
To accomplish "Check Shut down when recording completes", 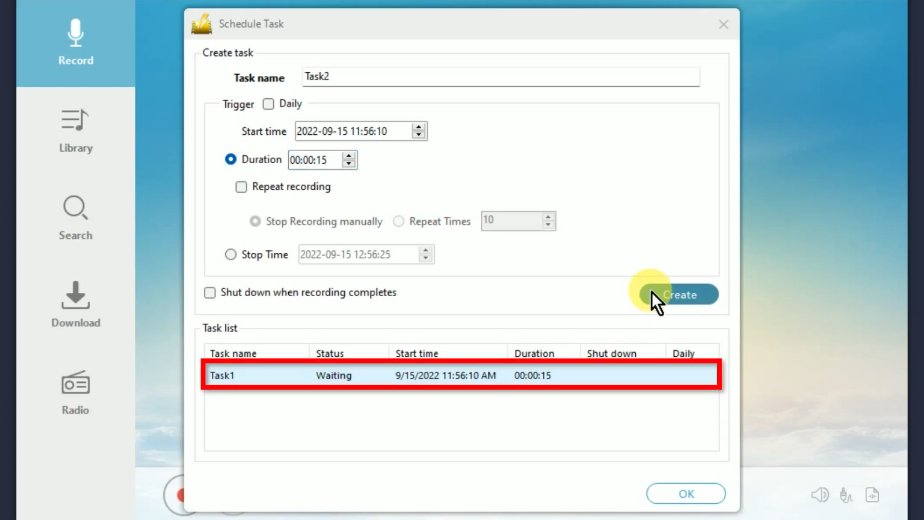I will point(210,292).
